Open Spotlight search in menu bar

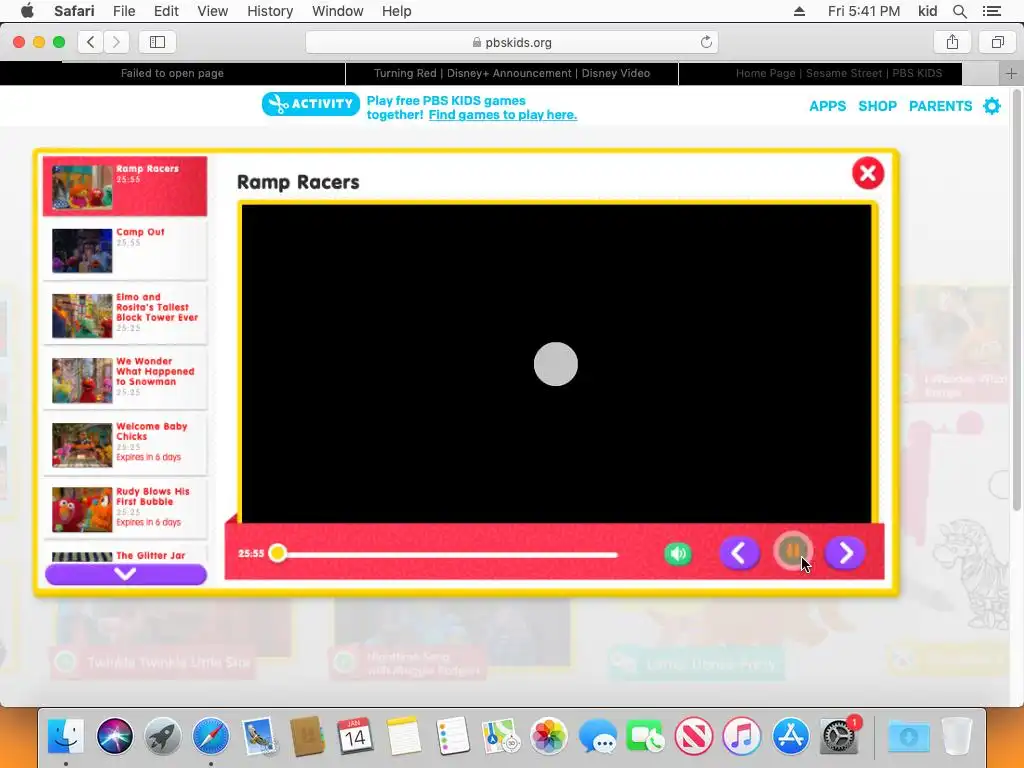coord(959,11)
